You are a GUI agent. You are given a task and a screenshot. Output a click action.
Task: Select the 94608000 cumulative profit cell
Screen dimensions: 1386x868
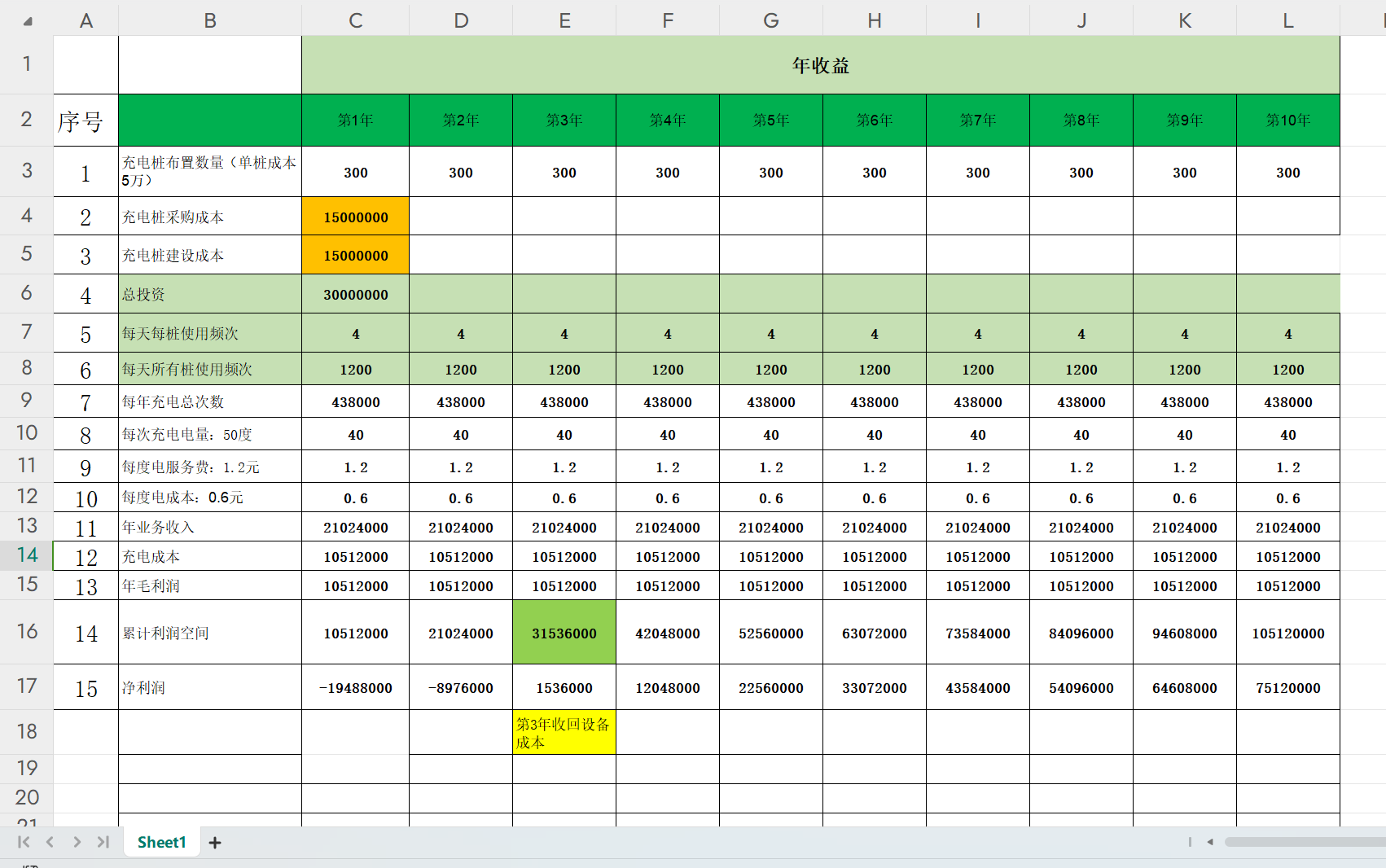click(1185, 633)
